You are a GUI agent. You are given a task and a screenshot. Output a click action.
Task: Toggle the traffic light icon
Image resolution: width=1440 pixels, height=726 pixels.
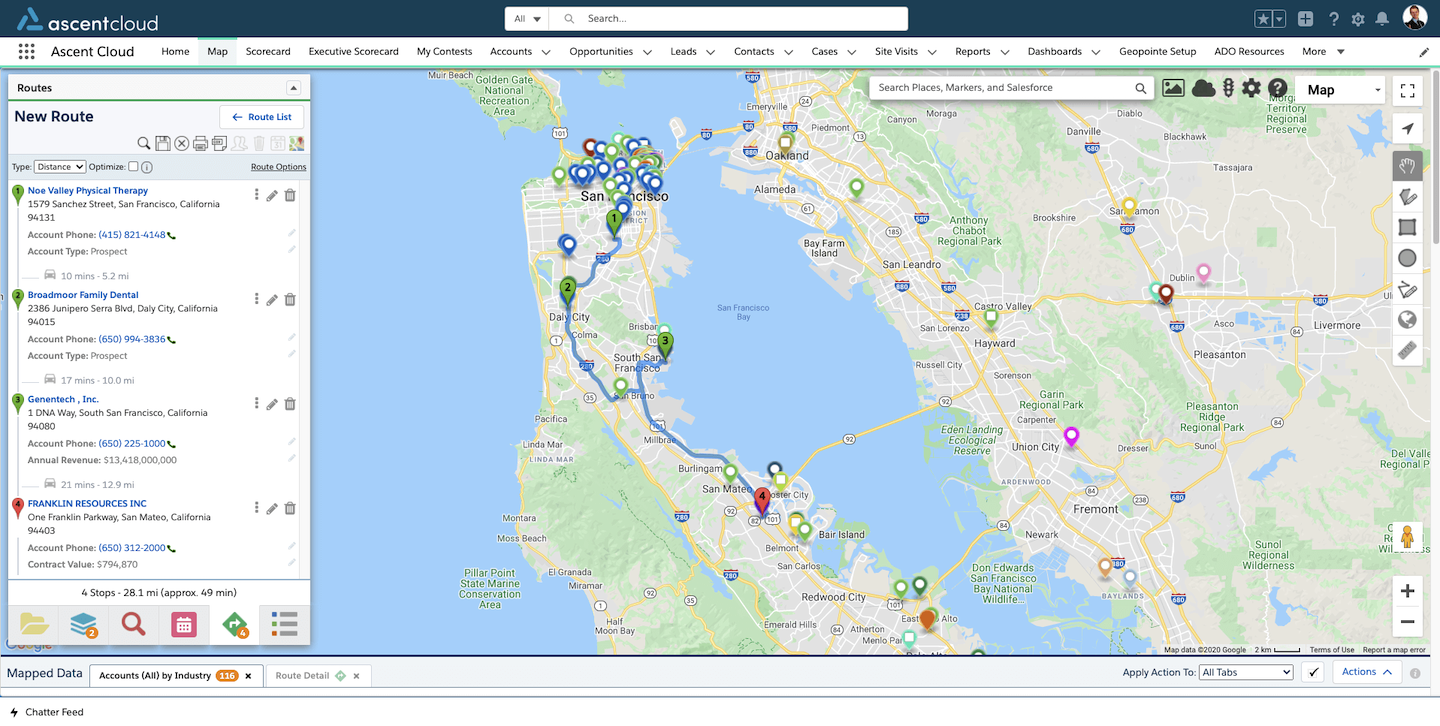[x=1229, y=88]
